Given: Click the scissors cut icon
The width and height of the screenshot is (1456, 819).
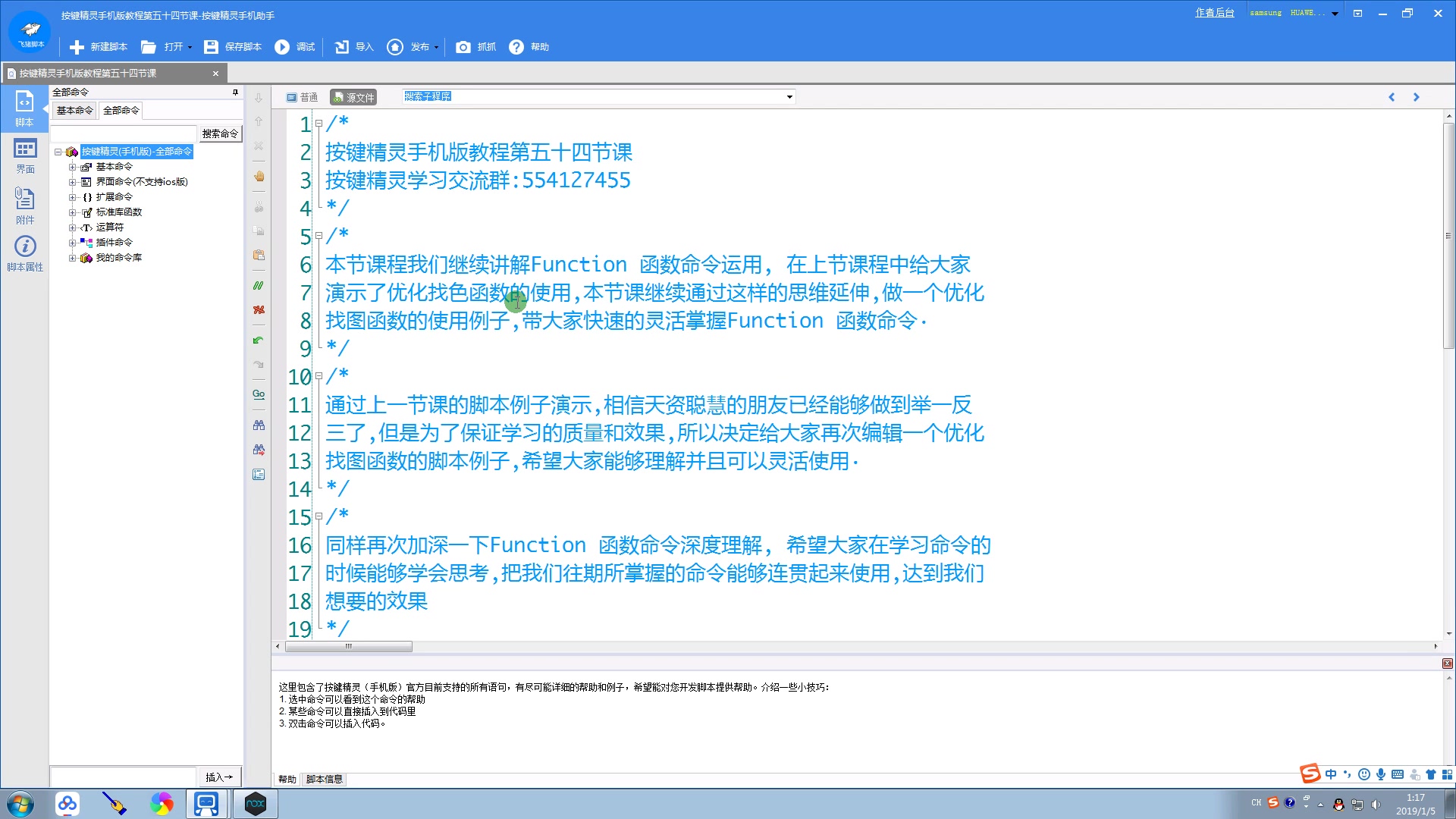Looking at the screenshot, I should (x=259, y=206).
